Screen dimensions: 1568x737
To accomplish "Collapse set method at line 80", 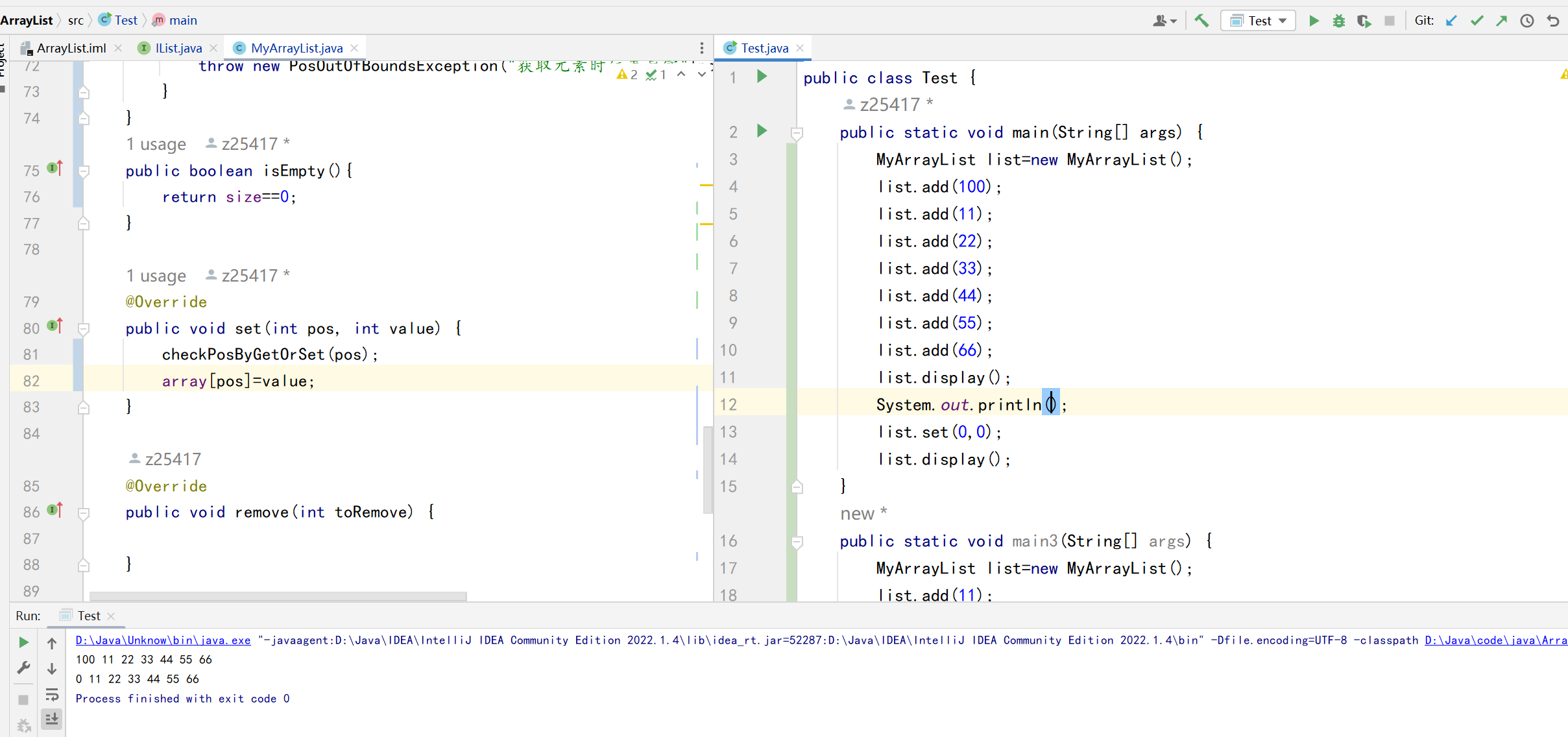I will (84, 329).
